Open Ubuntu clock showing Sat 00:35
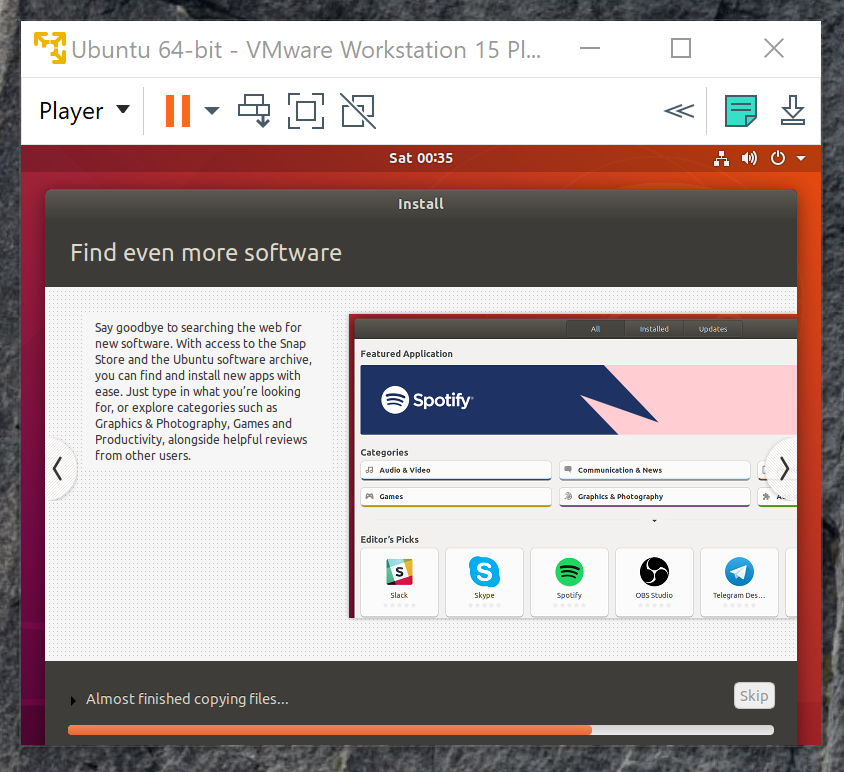This screenshot has height=772, width=844. coord(421,158)
